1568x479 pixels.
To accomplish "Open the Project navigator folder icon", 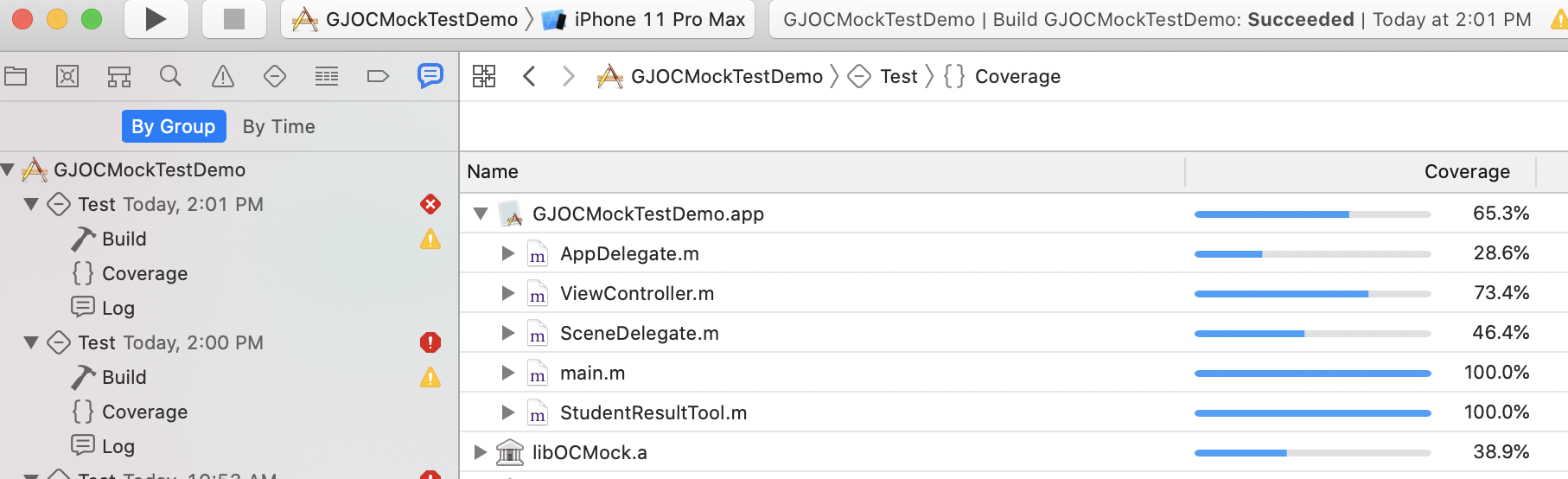I will 16,76.
